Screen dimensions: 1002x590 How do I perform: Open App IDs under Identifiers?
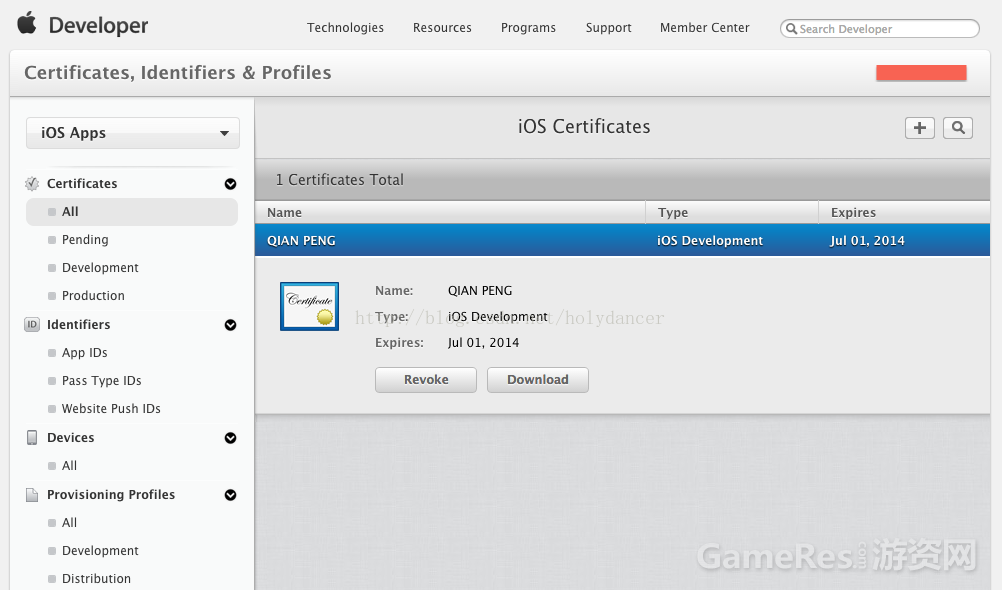click(x=84, y=353)
